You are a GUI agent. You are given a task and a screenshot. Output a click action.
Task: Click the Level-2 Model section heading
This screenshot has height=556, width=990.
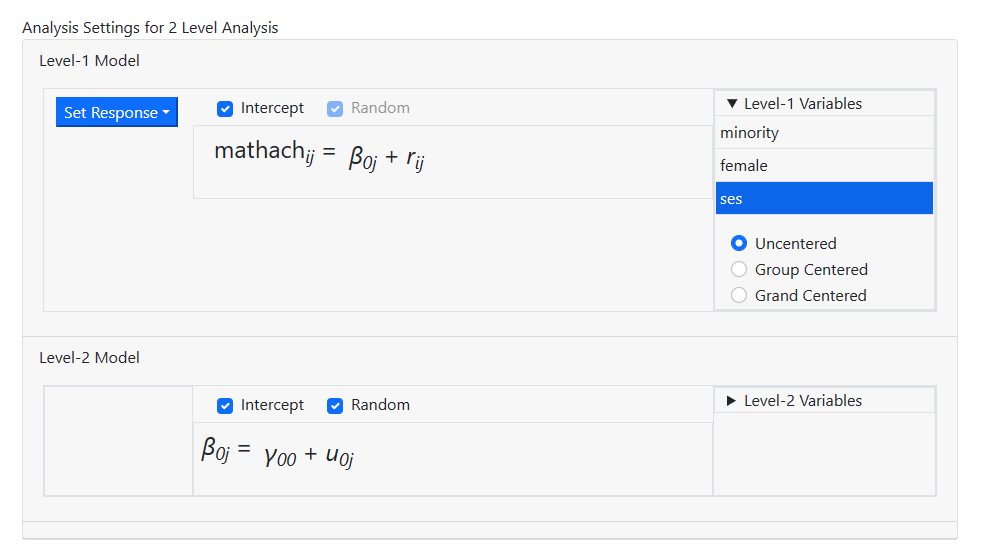coord(89,358)
